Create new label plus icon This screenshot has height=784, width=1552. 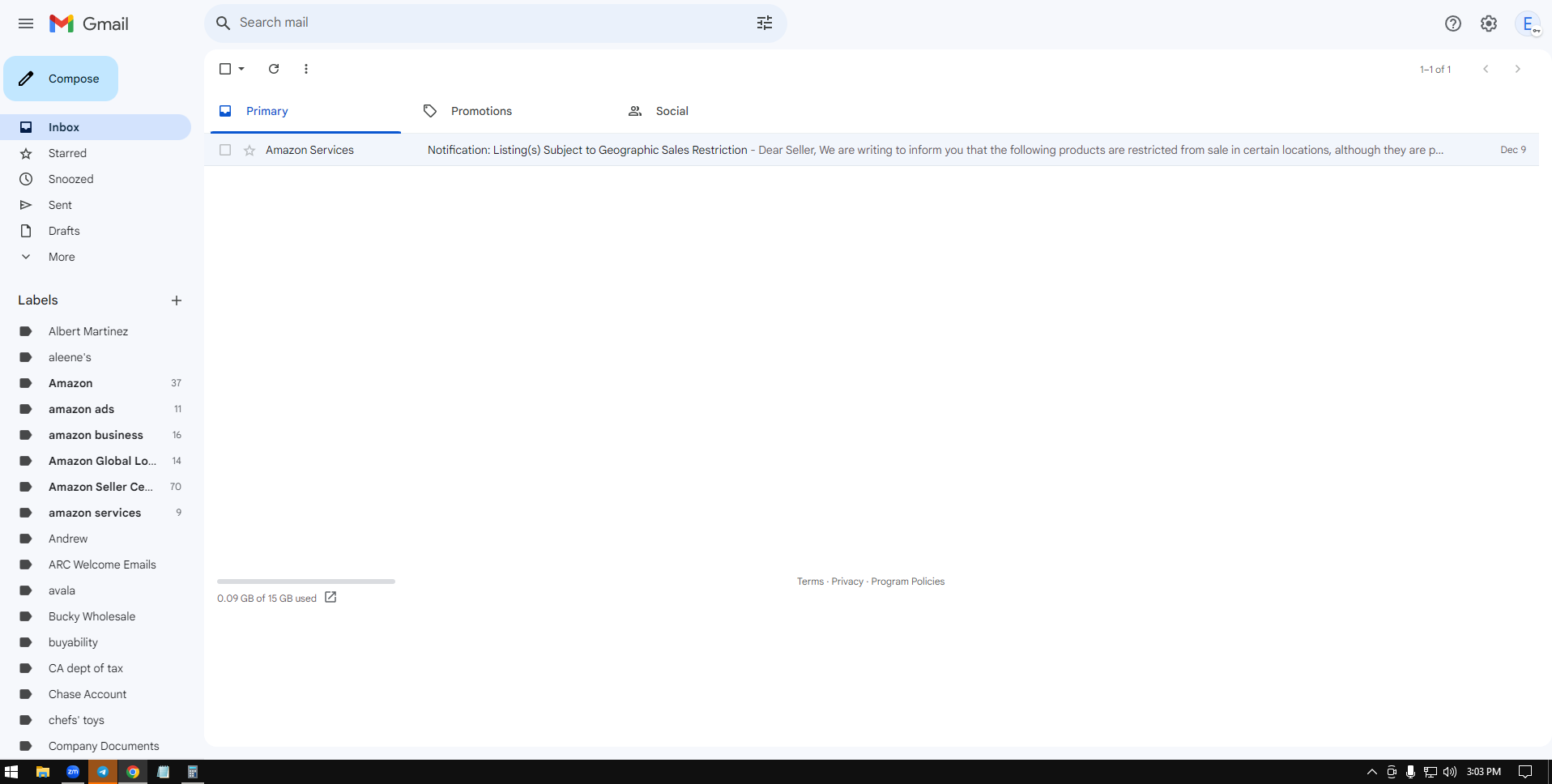pyautogui.click(x=177, y=300)
